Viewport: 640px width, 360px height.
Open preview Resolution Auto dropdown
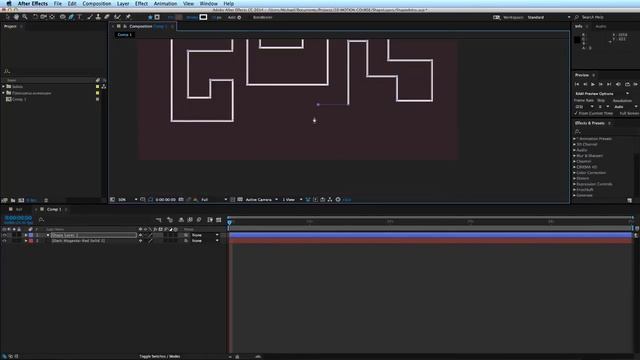pos(626,107)
